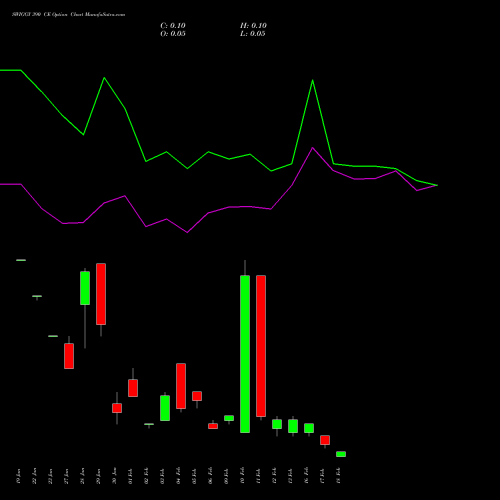Select the red candle for 01 Feb
The width and height of the screenshot is (500, 500).
click(133, 388)
